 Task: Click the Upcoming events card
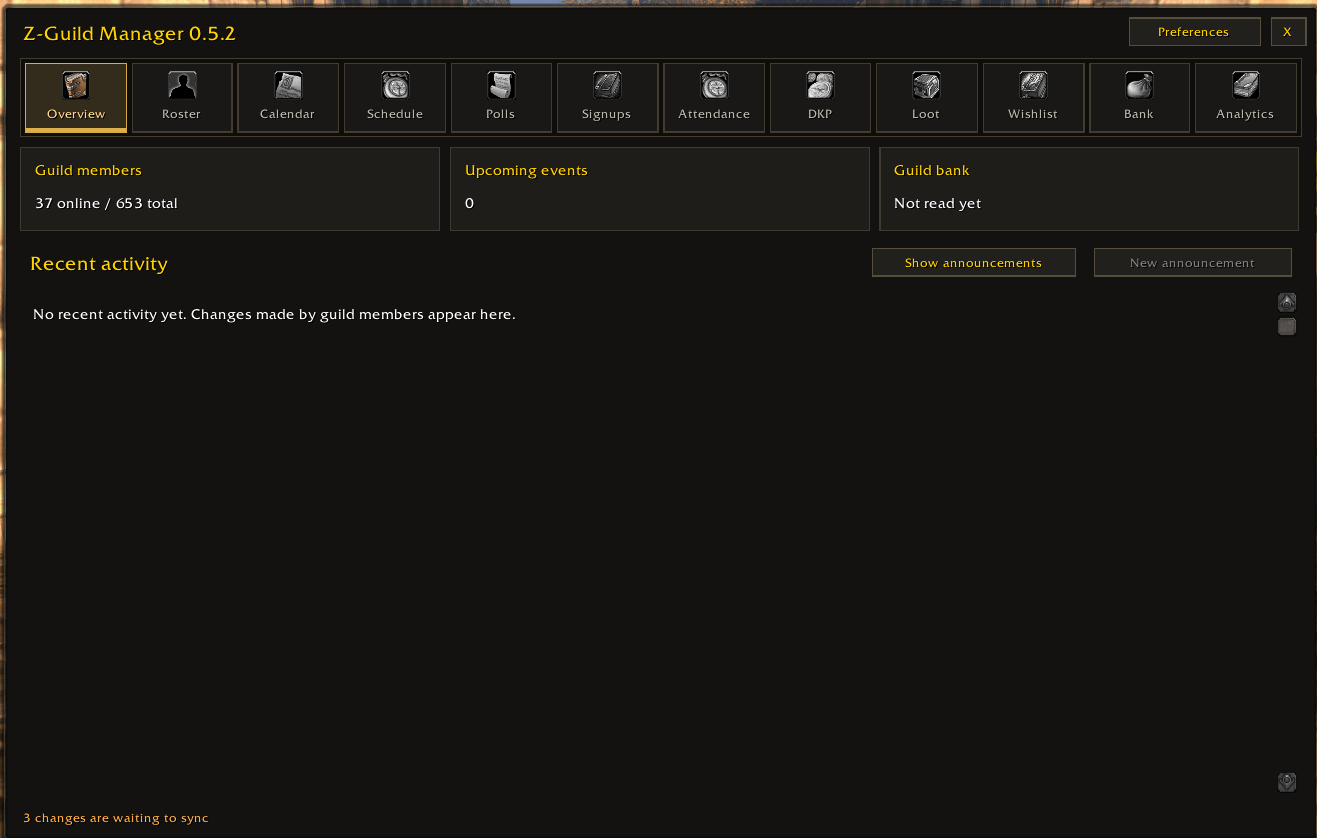[660, 189]
